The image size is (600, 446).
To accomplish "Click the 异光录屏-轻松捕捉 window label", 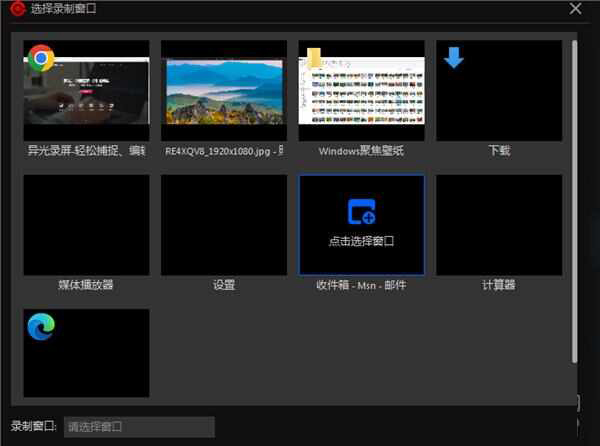I will click(86, 151).
